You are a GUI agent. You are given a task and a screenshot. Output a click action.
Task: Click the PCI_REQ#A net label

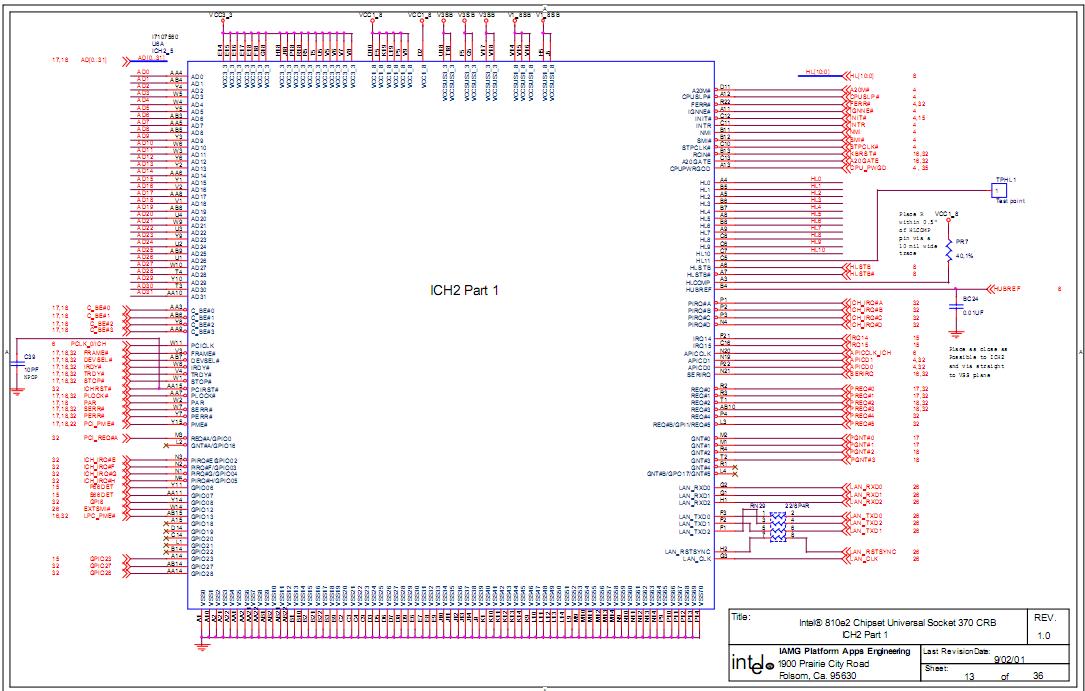[102, 438]
